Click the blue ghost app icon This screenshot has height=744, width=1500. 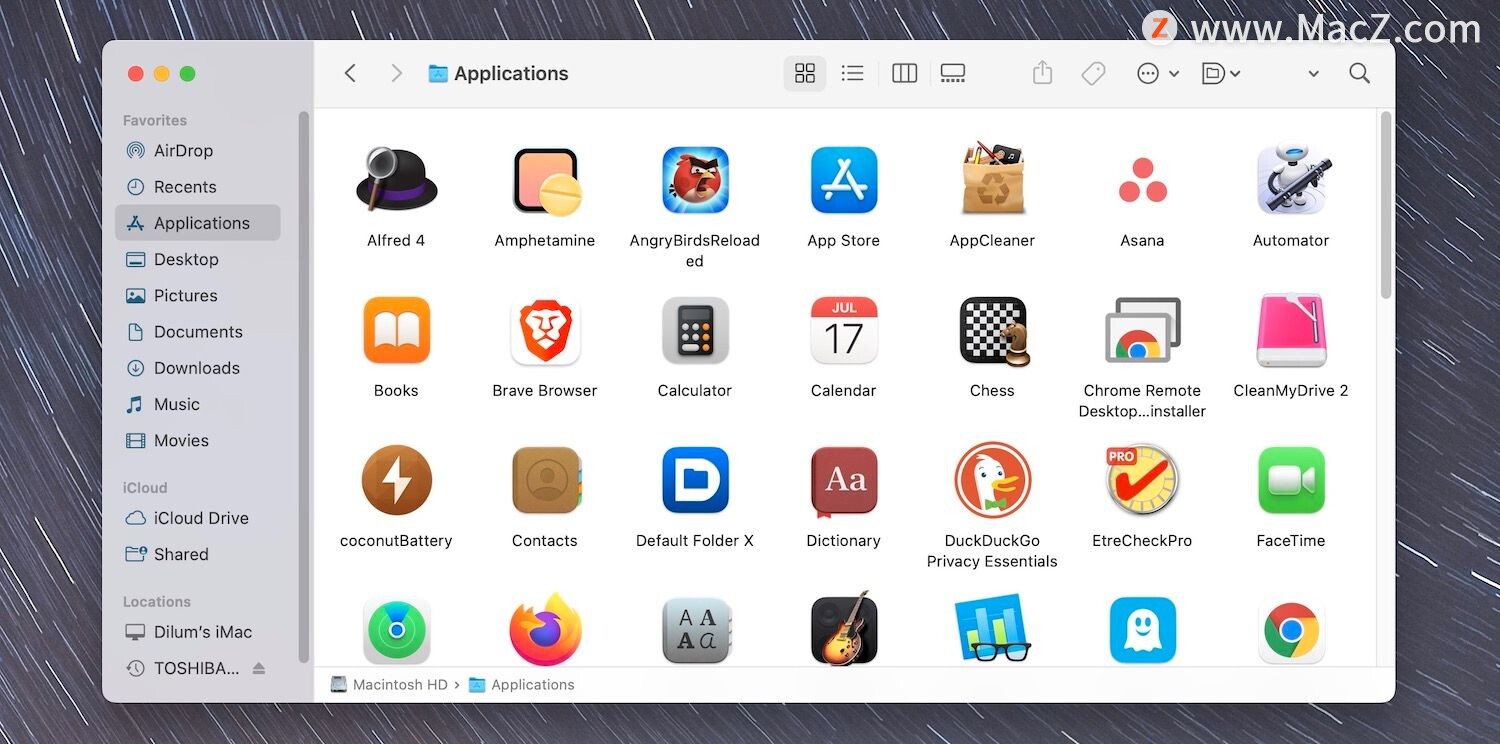[x=1142, y=631]
